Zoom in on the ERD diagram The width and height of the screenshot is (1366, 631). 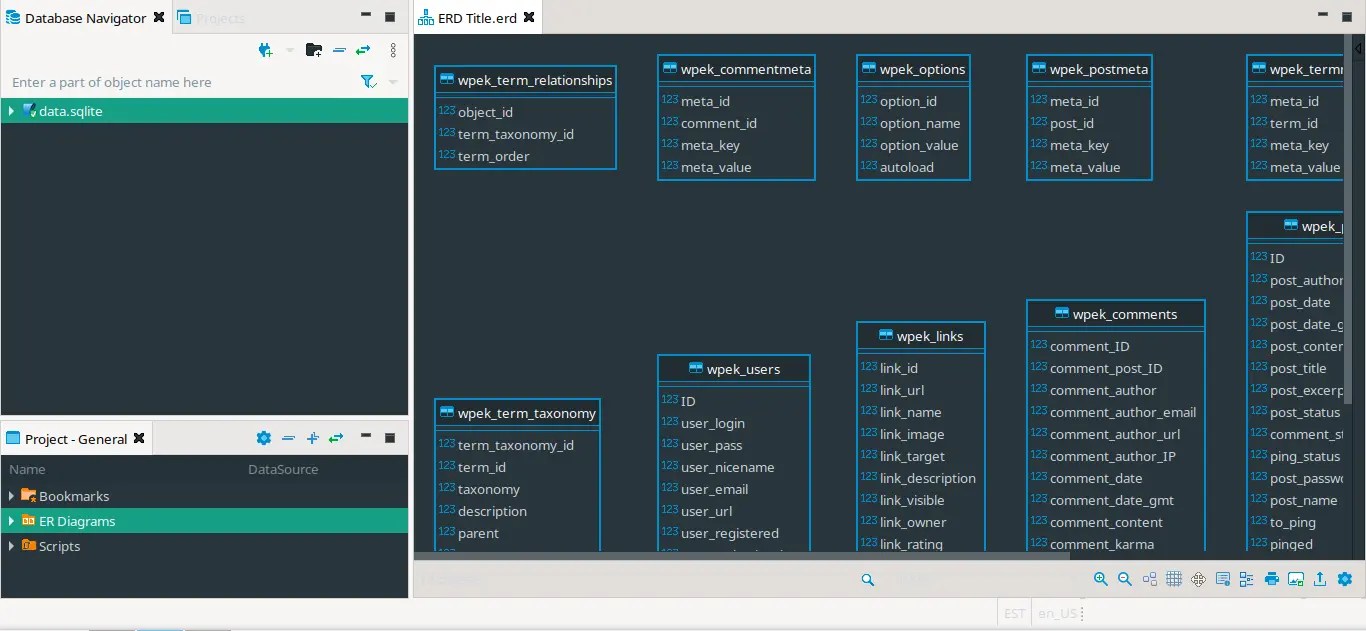coord(1100,579)
